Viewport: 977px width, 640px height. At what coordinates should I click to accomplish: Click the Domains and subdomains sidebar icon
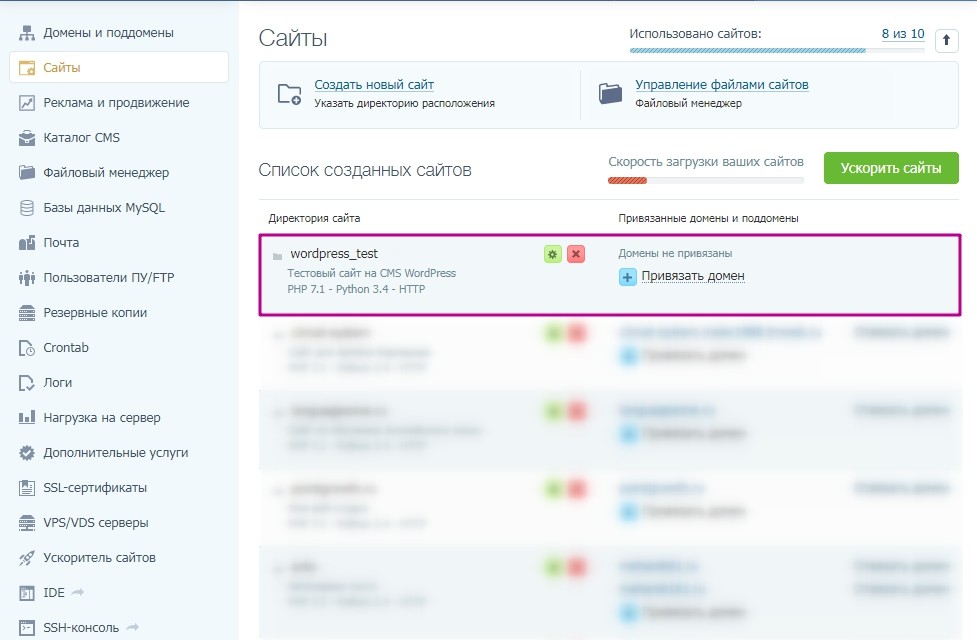(27, 33)
